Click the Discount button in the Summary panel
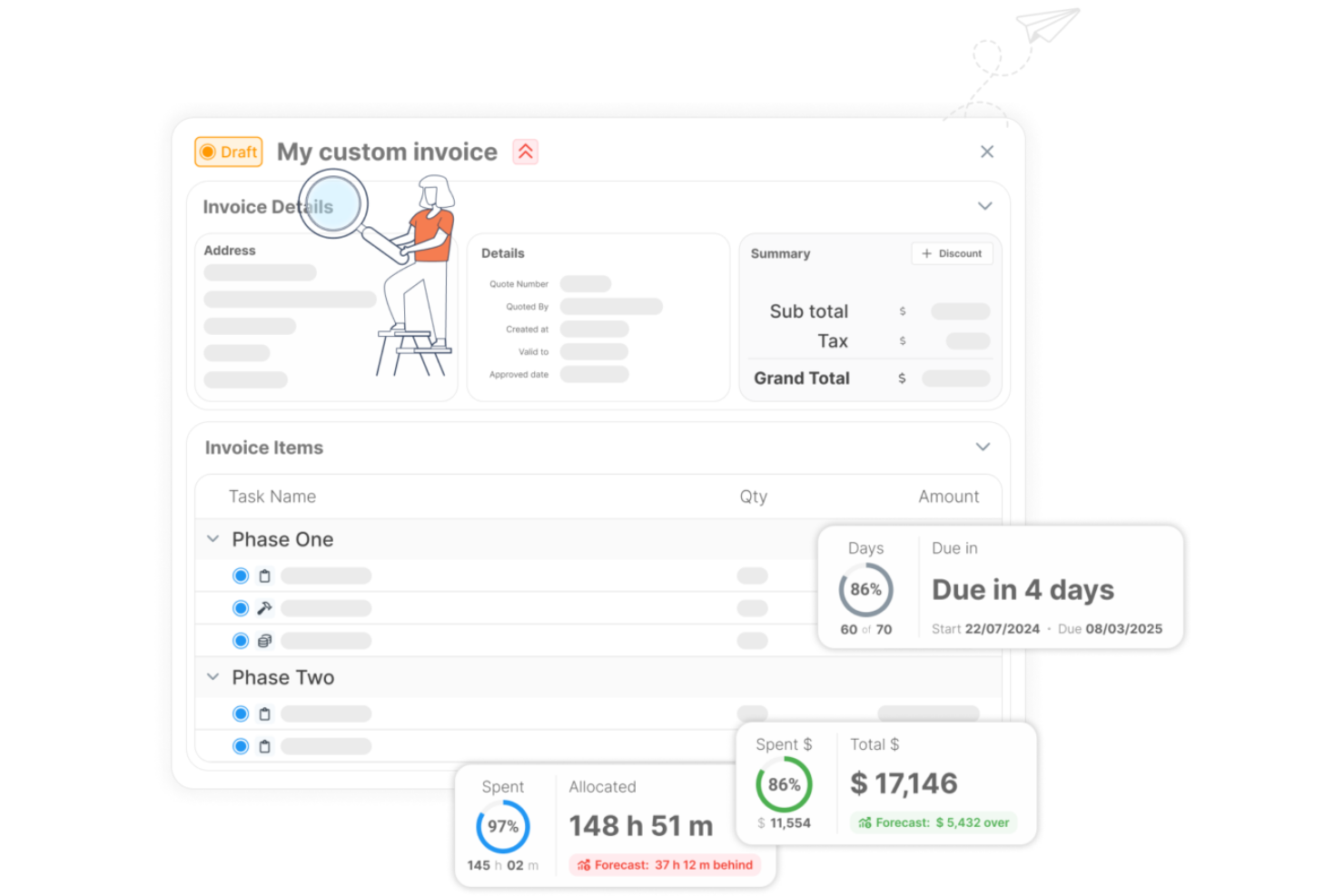The image size is (1344, 896). pos(952,253)
